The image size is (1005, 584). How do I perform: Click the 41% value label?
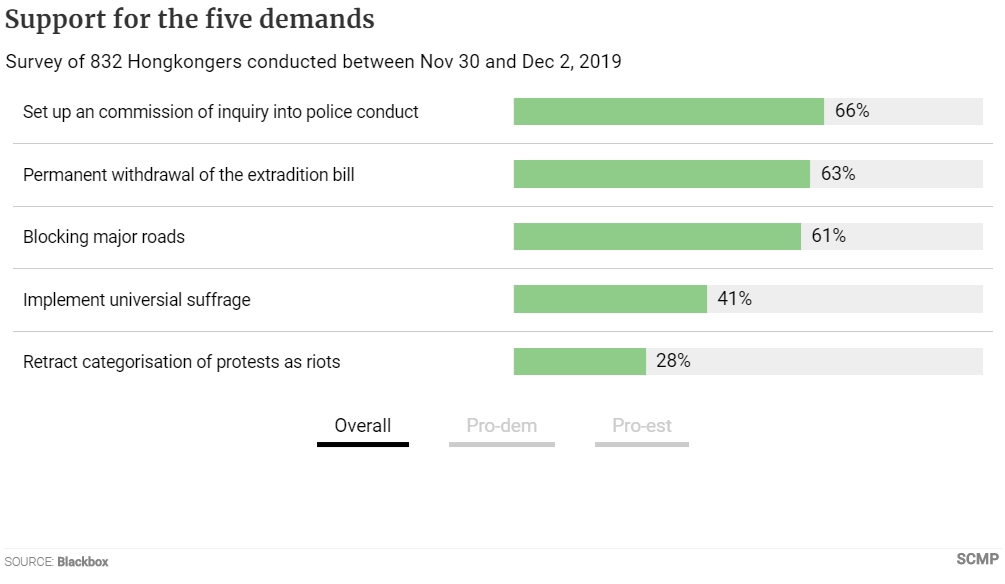pyautogui.click(x=734, y=299)
